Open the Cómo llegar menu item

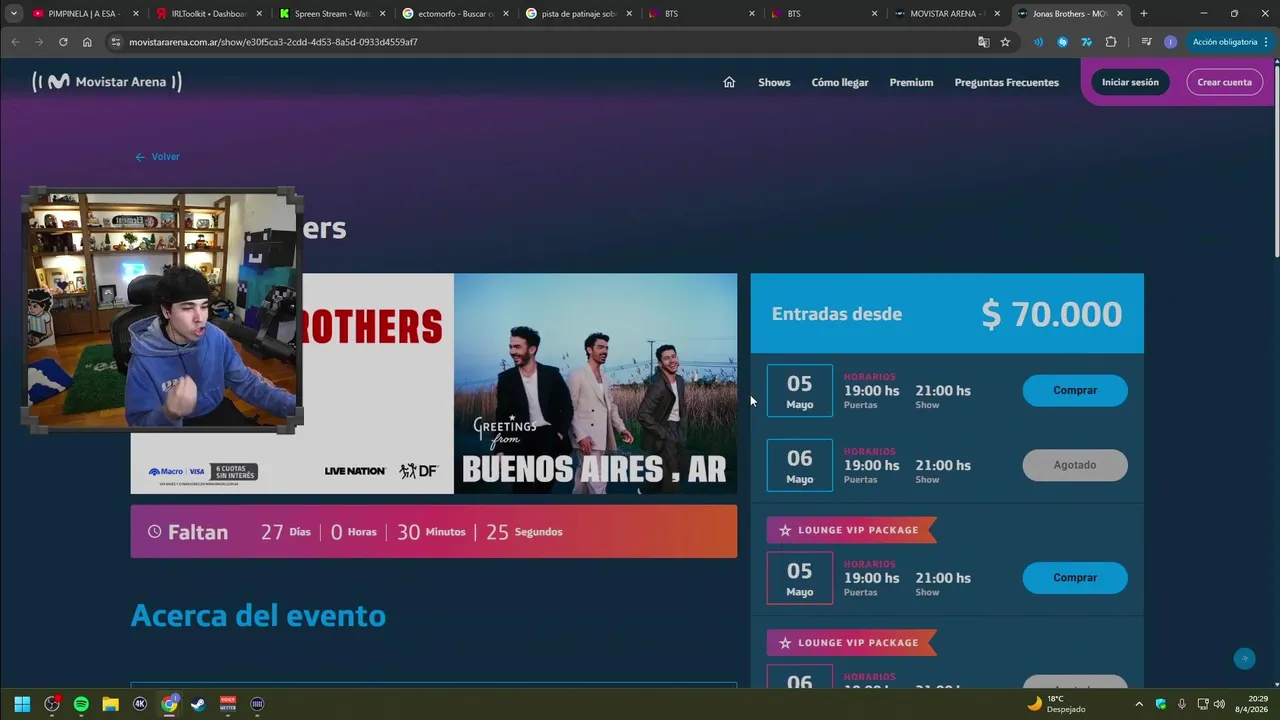point(840,82)
